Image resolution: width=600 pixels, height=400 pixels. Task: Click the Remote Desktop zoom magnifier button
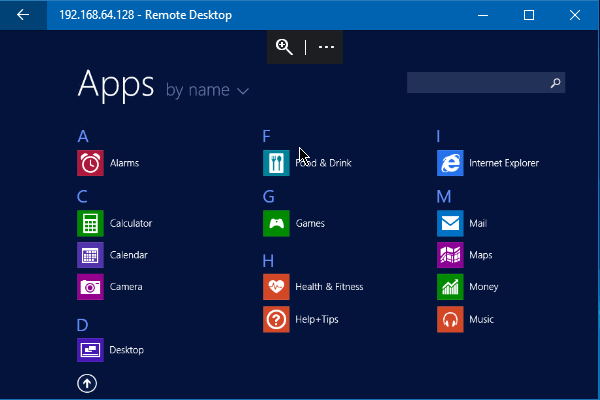285,47
